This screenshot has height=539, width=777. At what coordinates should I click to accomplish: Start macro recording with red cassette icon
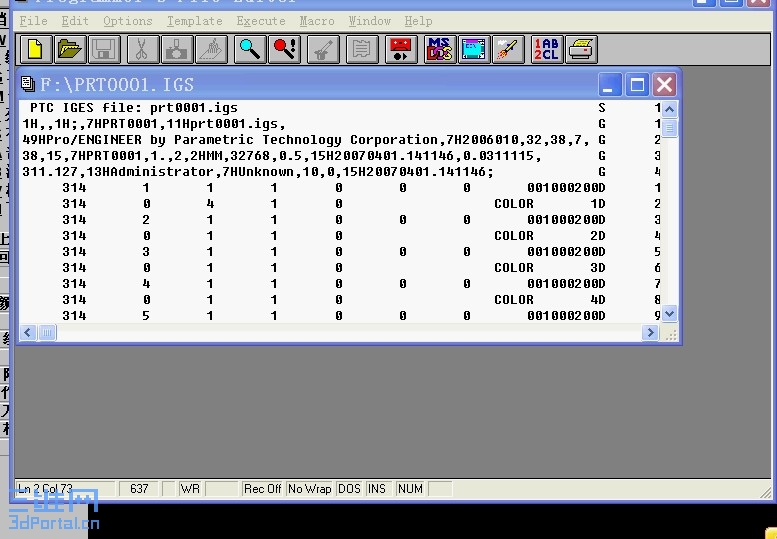401,50
